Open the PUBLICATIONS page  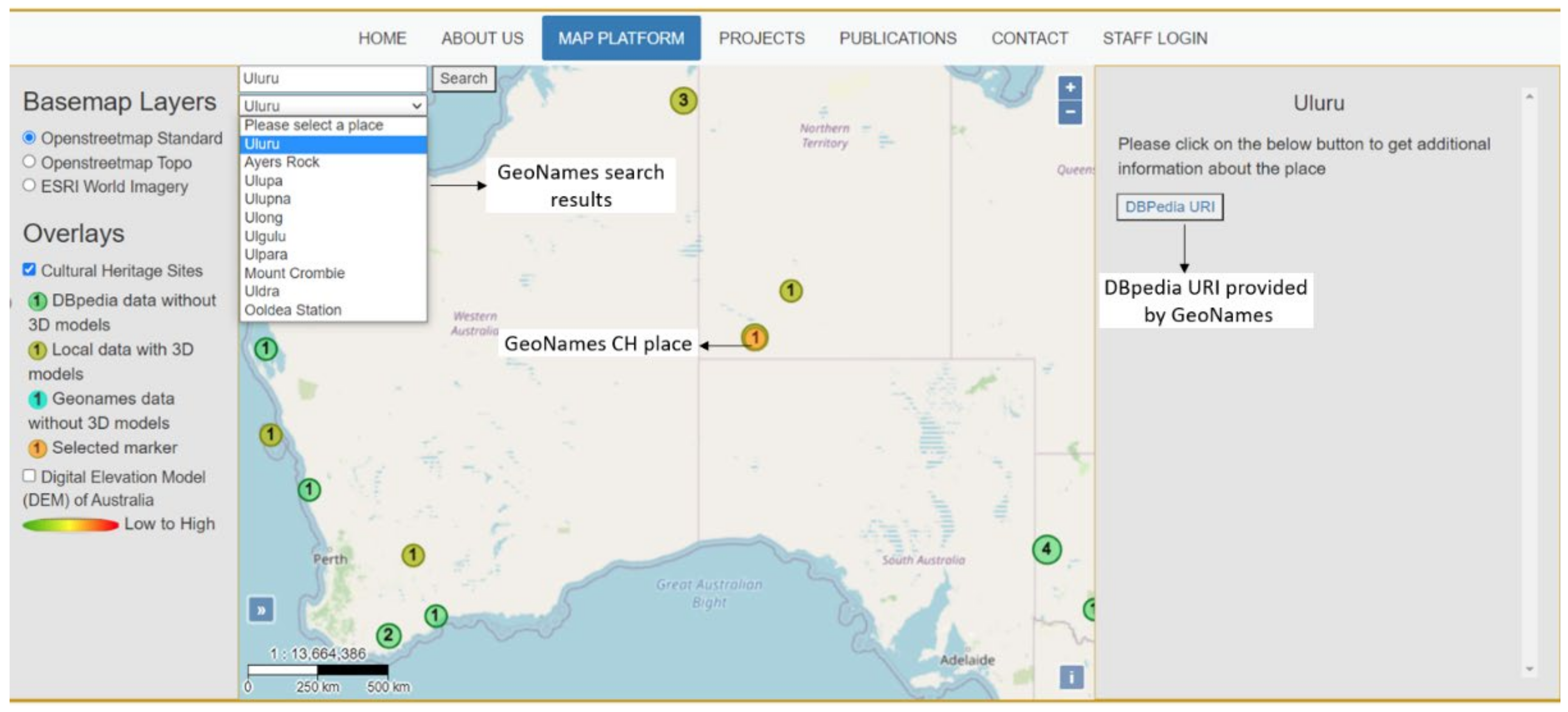pyautogui.click(x=898, y=38)
